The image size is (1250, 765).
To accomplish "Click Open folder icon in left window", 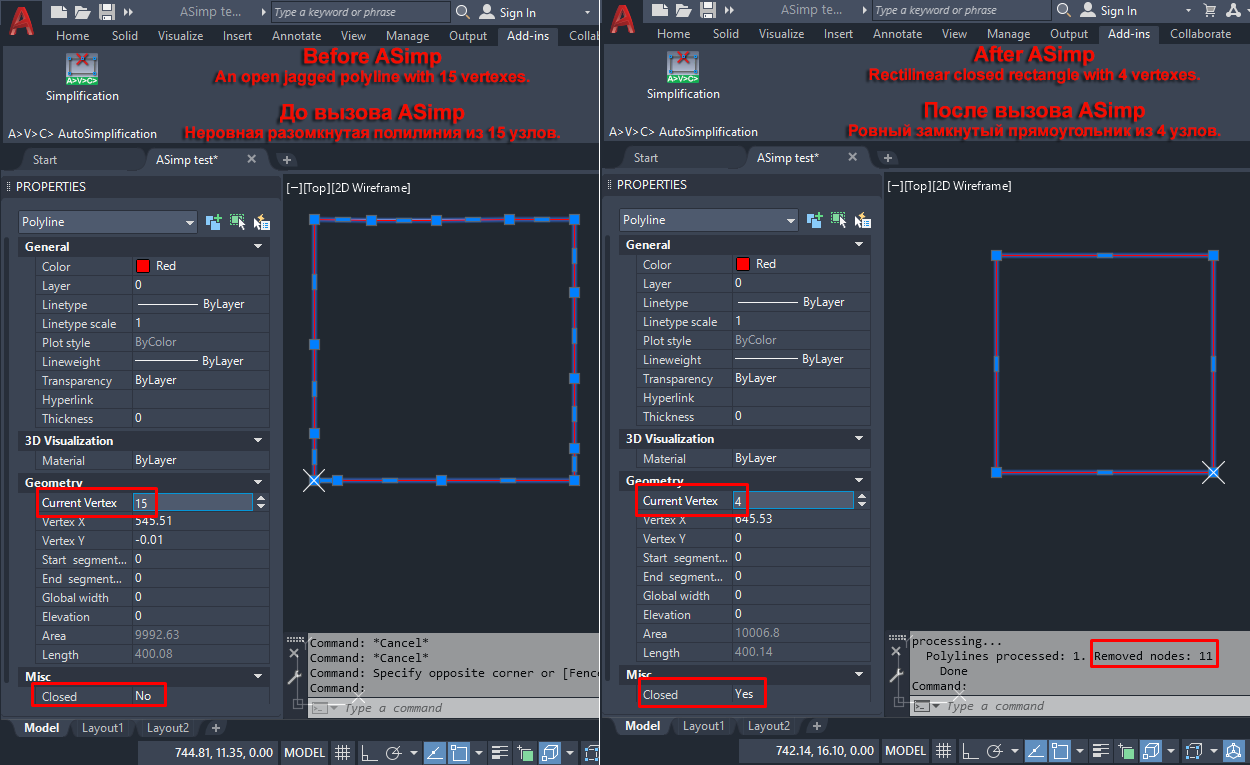I will (x=82, y=12).
